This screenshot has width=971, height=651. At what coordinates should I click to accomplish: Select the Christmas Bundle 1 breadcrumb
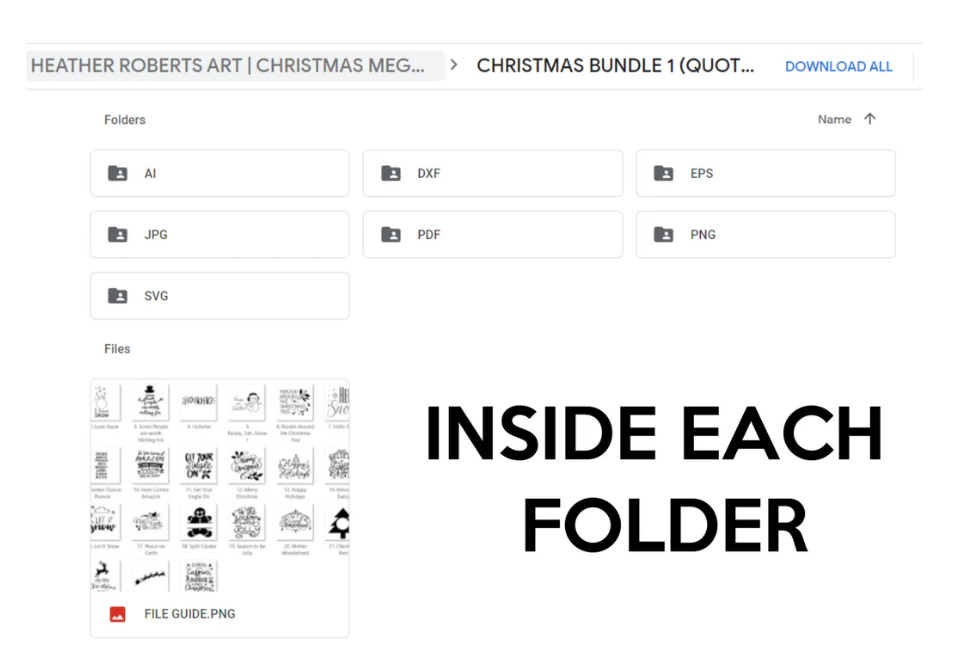pos(615,66)
